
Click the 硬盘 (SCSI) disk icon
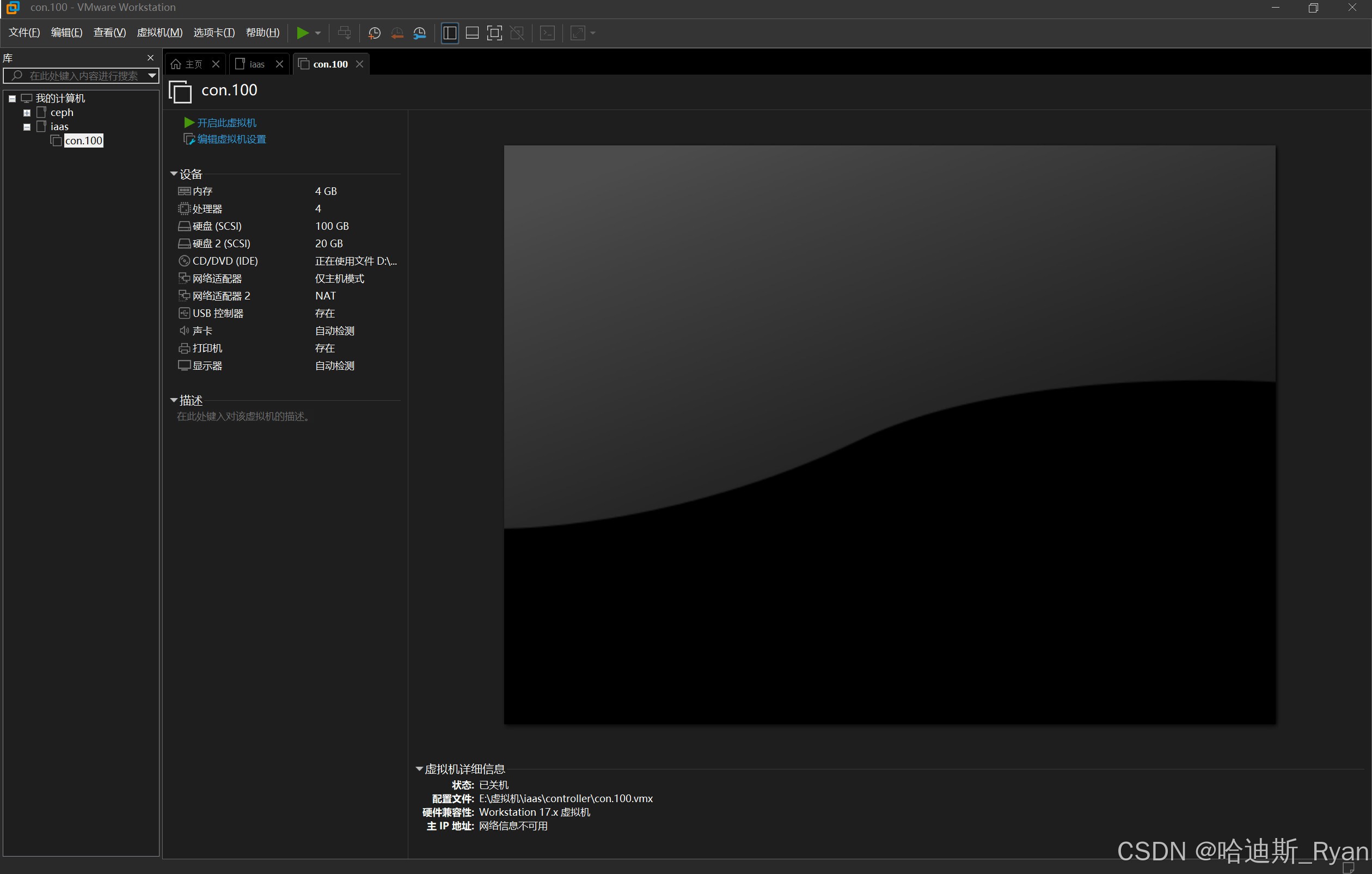(x=184, y=226)
